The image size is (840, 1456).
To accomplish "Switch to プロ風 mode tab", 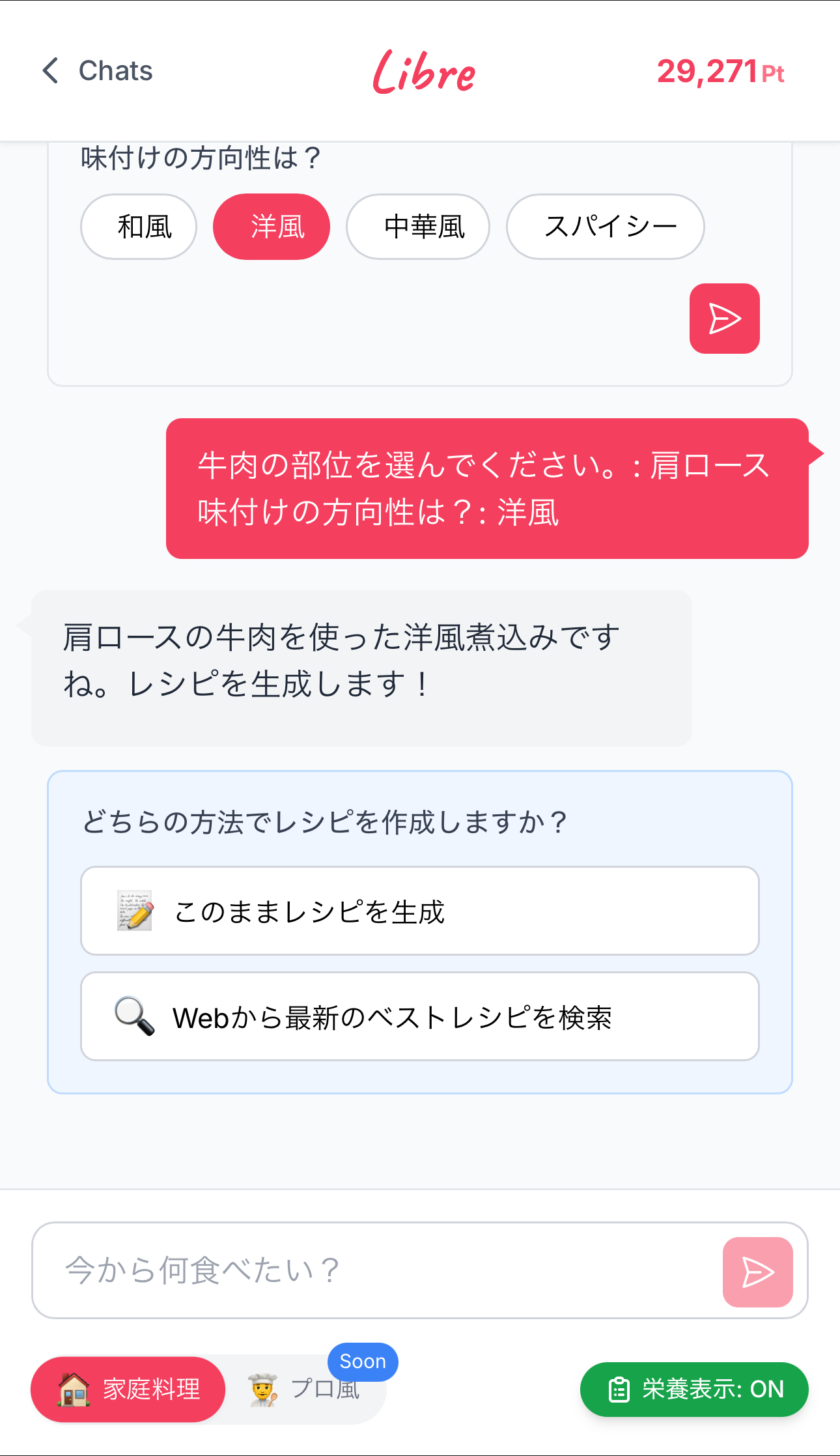I will tap(304, 1390).
